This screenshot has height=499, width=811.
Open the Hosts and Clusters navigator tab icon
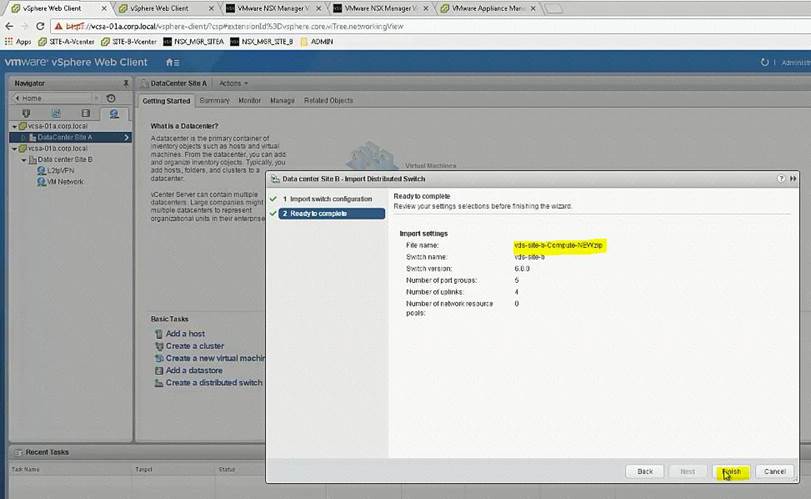point(26,113)
